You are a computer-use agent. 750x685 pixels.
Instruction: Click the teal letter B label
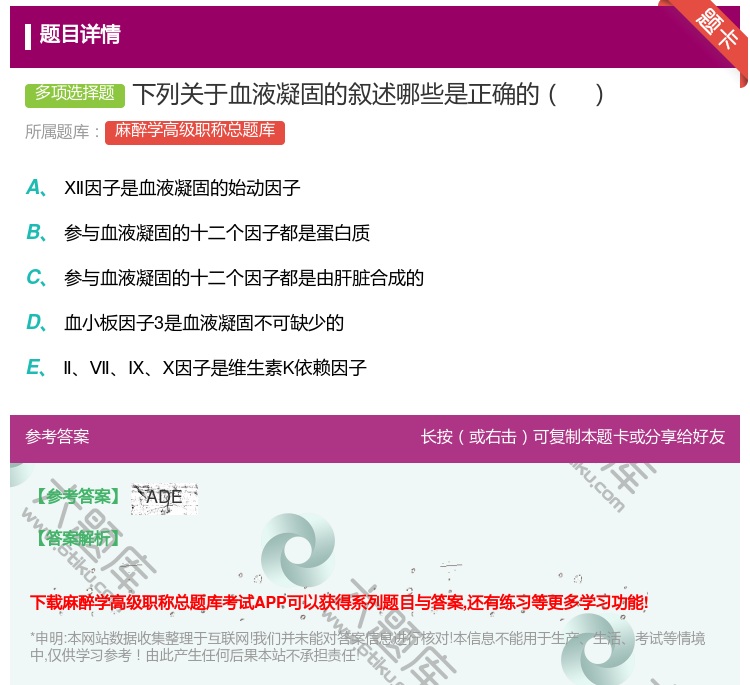pos(35,232)
